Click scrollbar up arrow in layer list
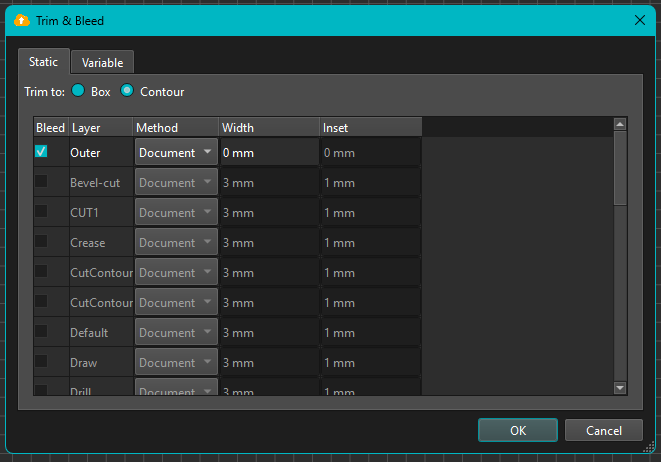The image size is (661, 462). pyautogui.click(x=619, y=125)
